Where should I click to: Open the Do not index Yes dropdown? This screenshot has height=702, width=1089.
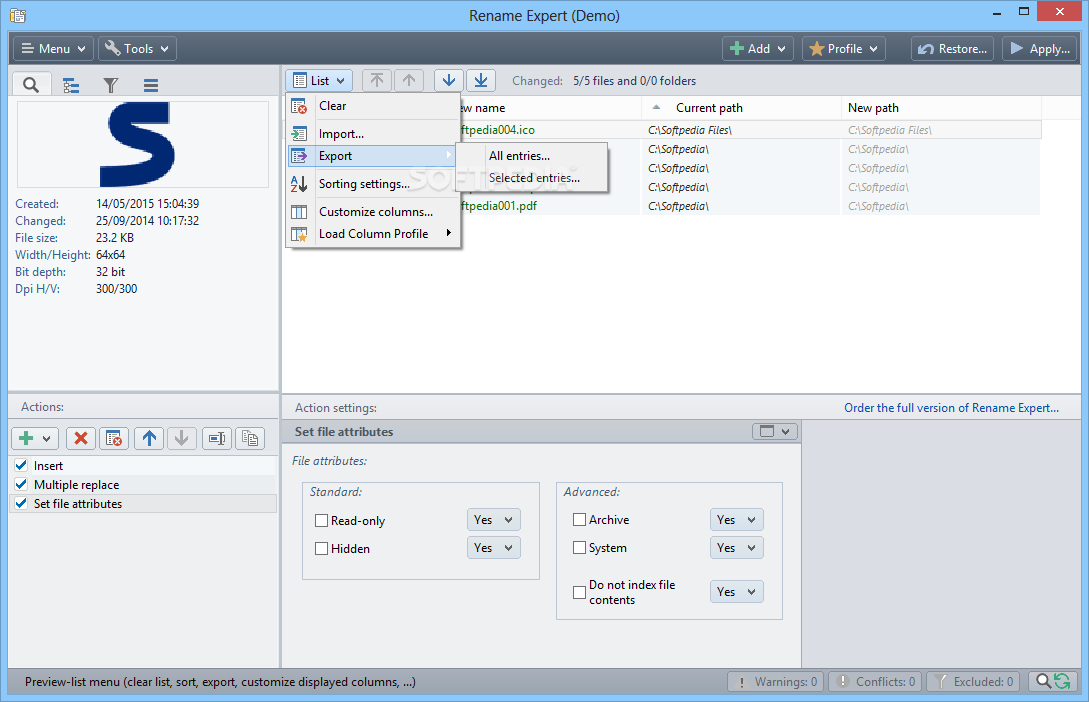737,592
